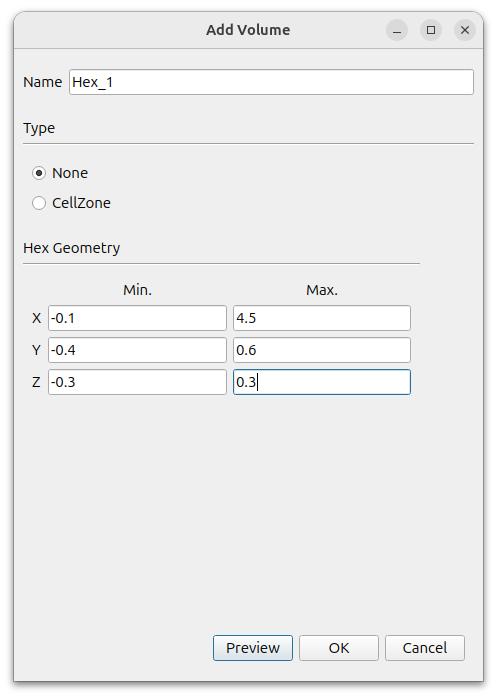
Task: Click the Type section heading
Action: pos(39,128)
